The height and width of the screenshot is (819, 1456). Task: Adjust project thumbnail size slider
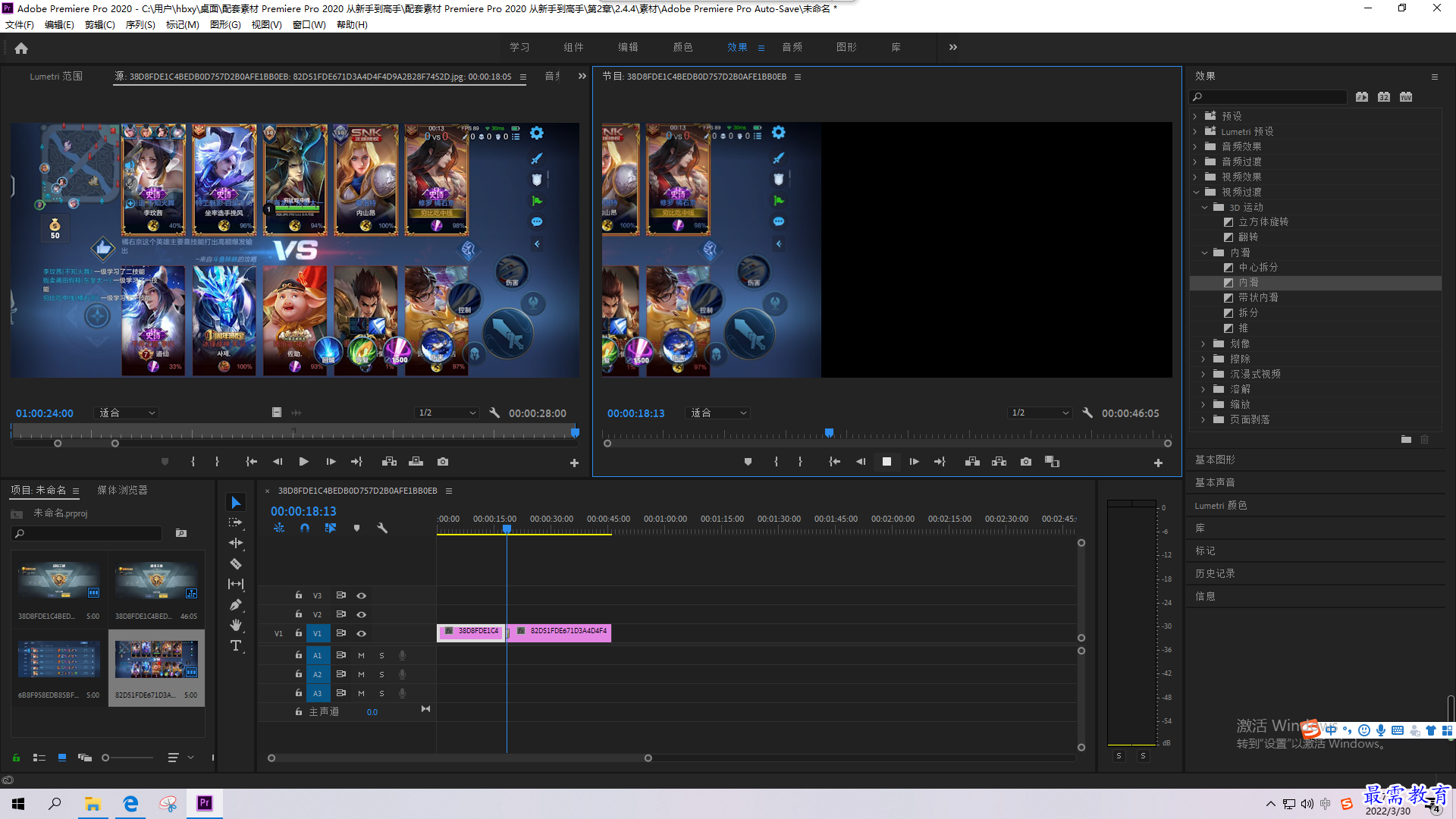[x=105, y=758]
